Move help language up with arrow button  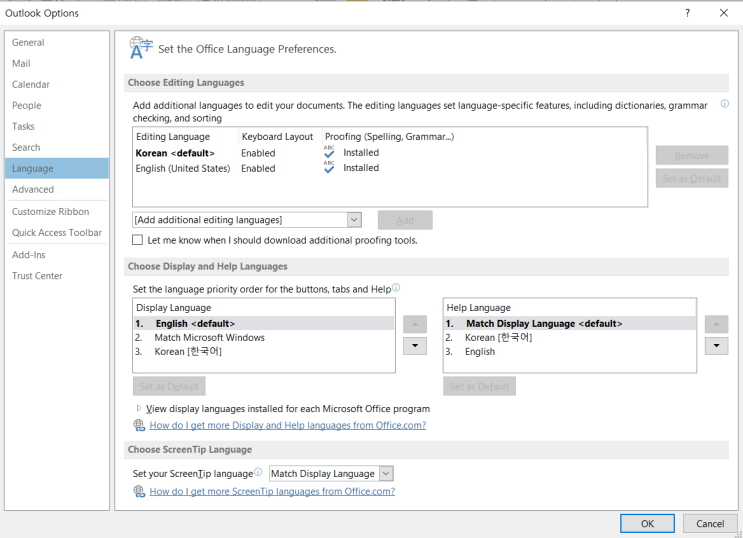pos(716,324)
